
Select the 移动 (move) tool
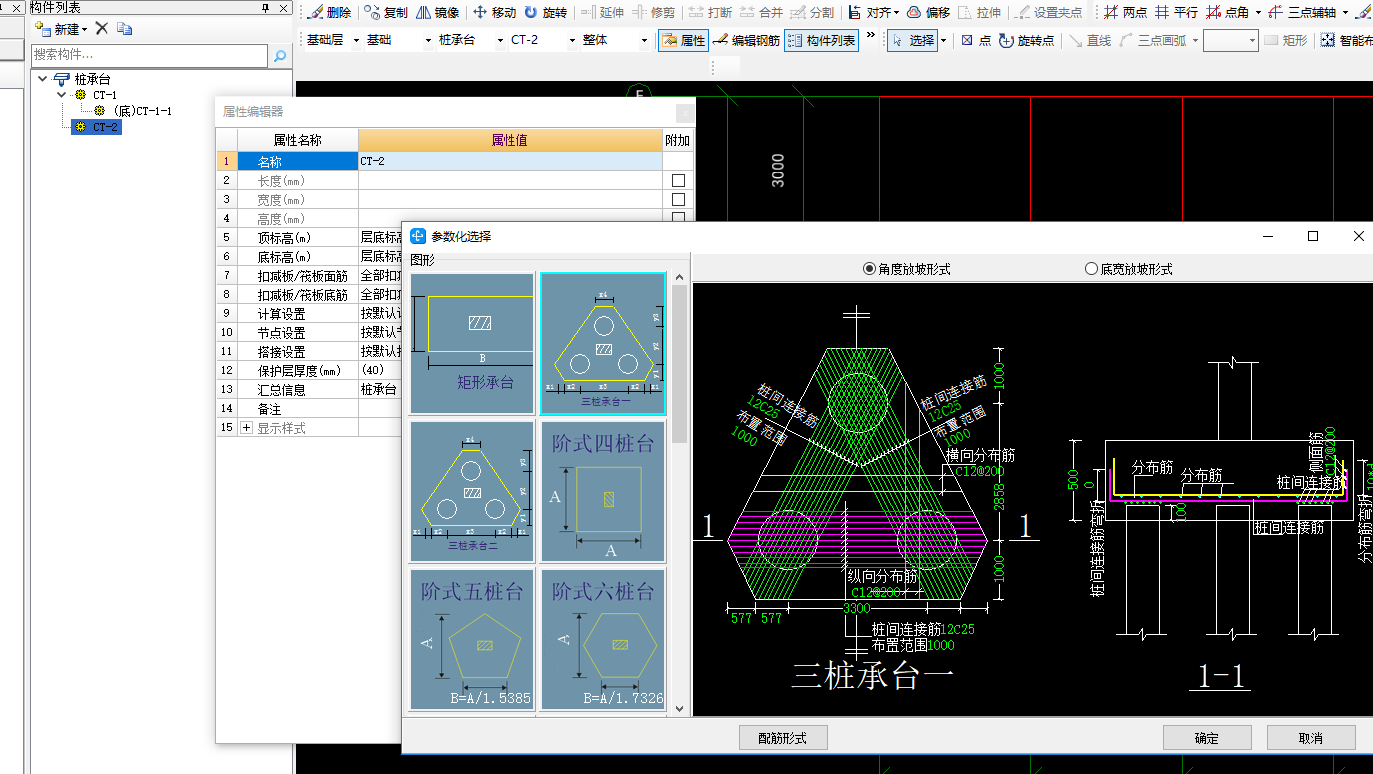(x=494, y=13)
